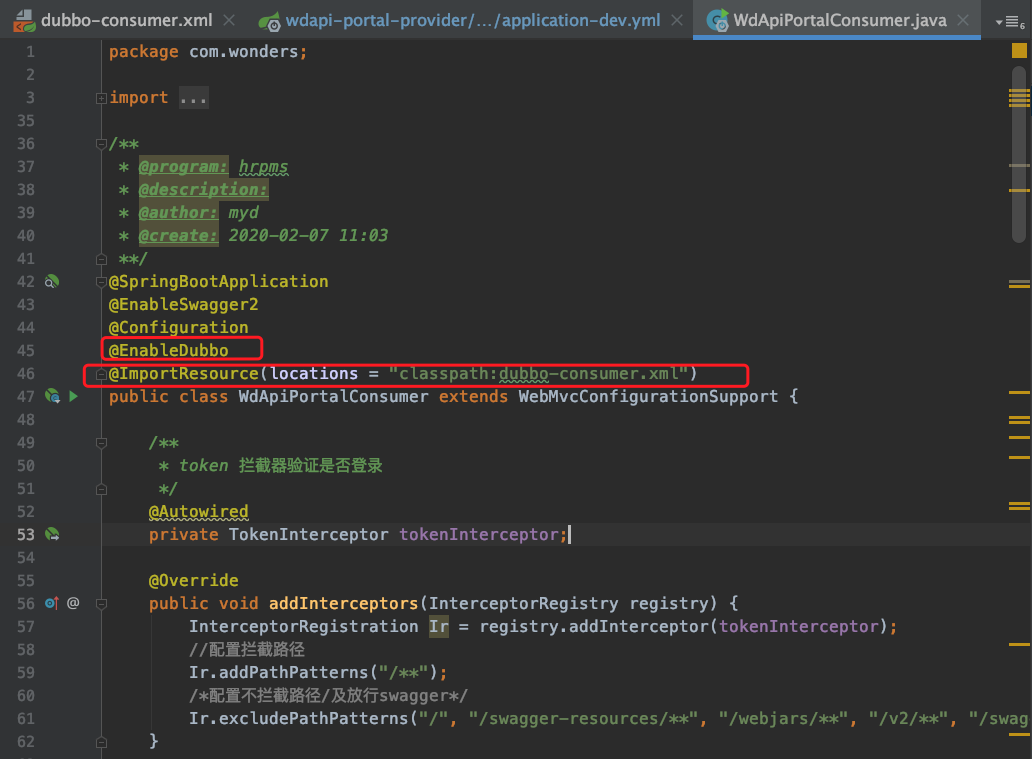
Task: Click Ir.addPathPatterns call
Action: 318,672
